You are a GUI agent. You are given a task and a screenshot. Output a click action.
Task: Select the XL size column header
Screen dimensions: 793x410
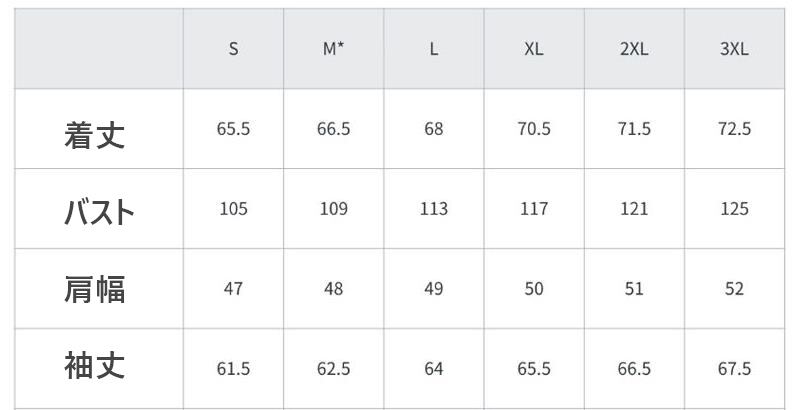click(534, 49)
